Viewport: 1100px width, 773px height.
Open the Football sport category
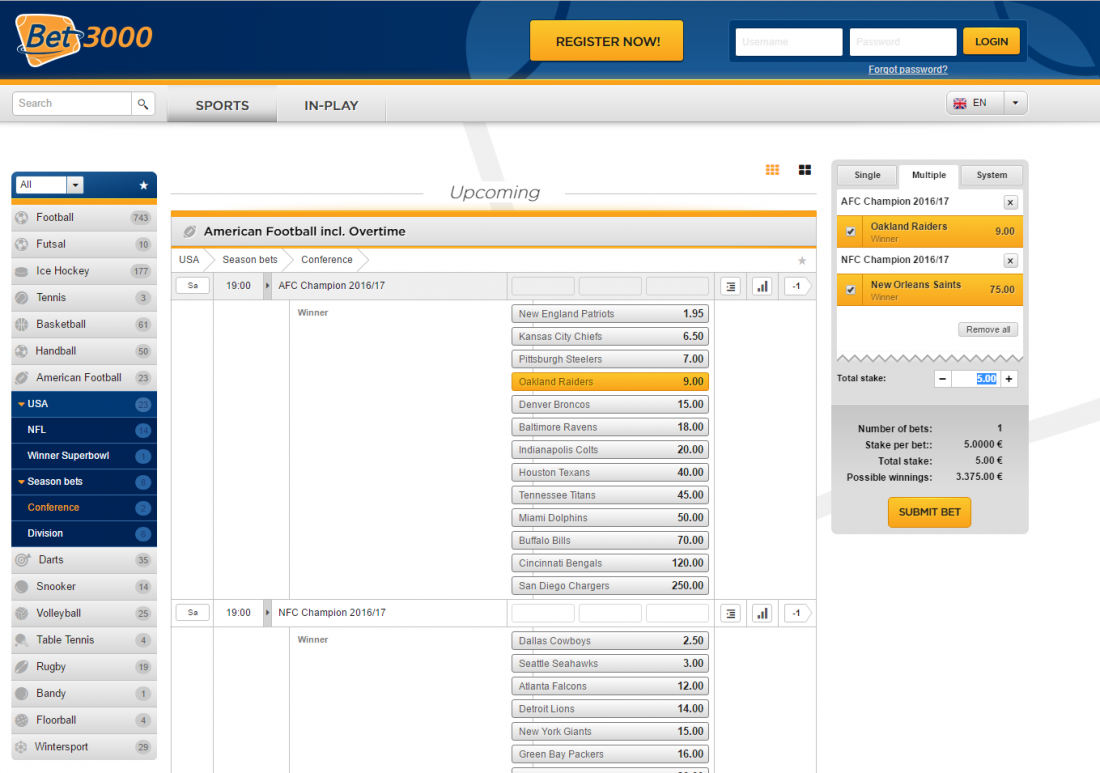tap(84, 217)
